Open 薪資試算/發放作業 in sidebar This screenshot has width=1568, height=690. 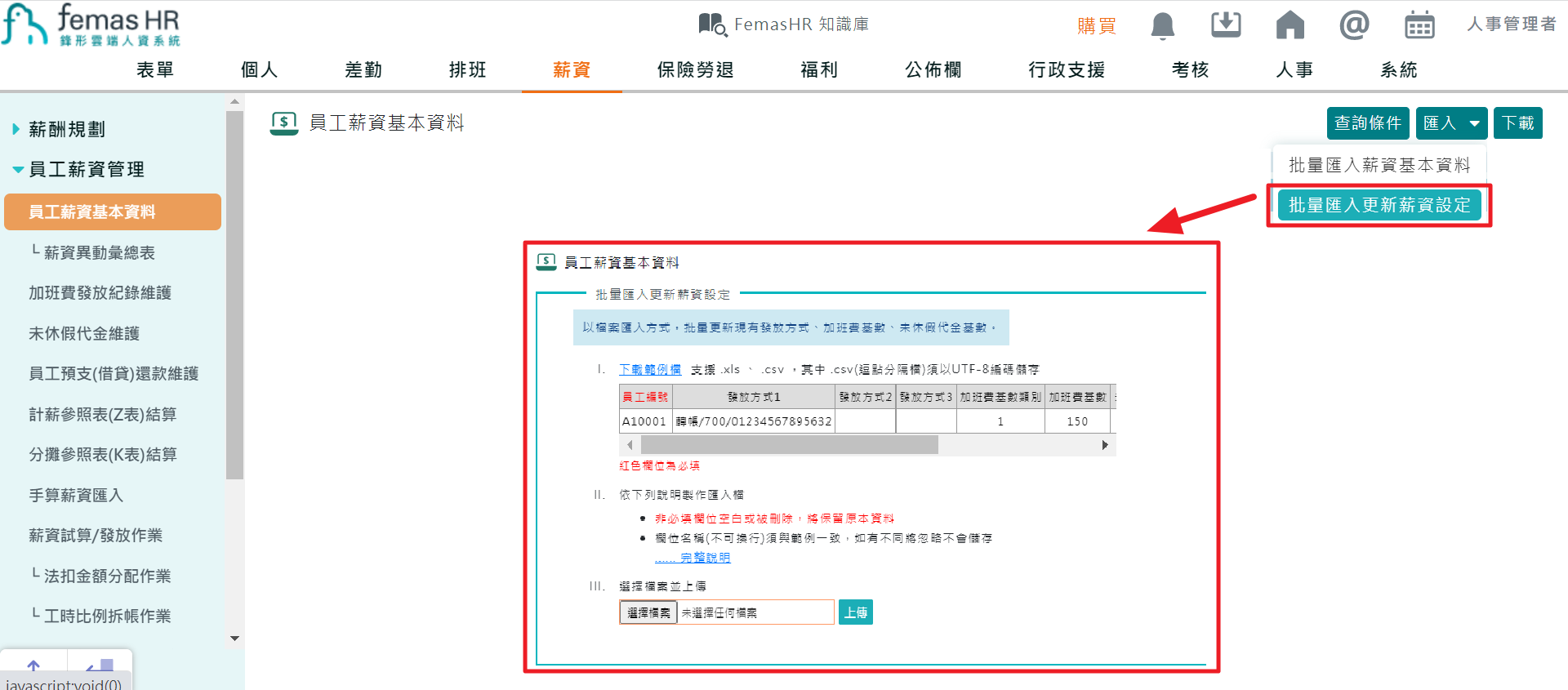click(x=96, y=535)
